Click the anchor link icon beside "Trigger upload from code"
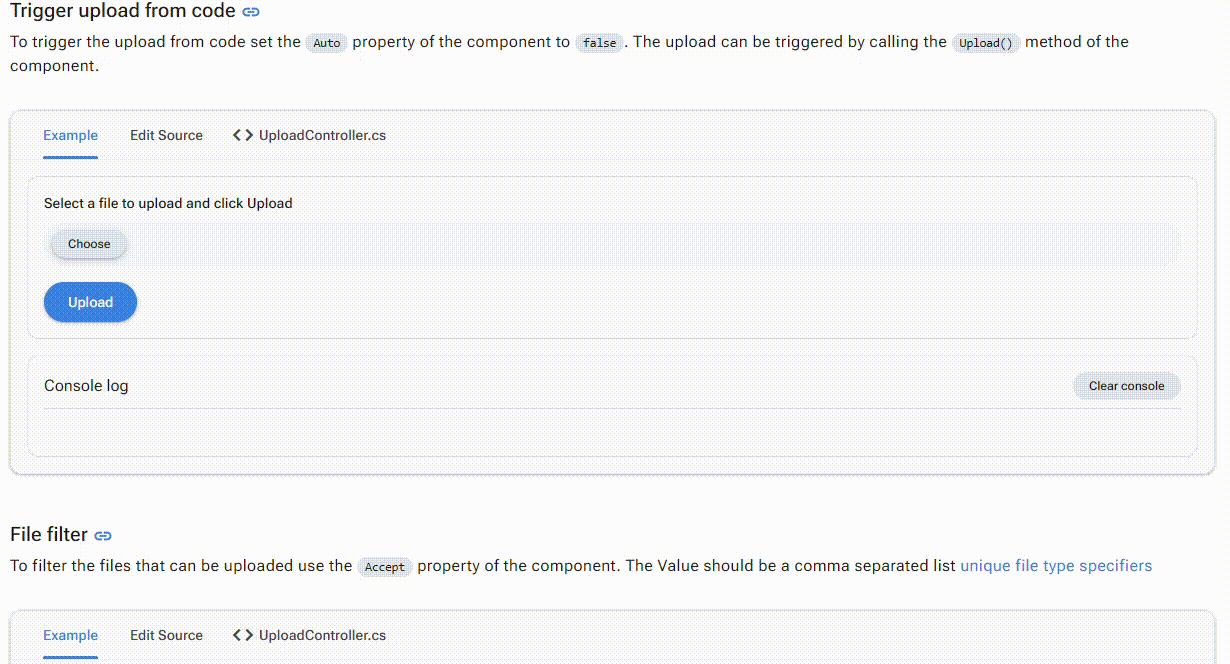This screenshot has width=1230, height=664. click(x=251, y=13)
